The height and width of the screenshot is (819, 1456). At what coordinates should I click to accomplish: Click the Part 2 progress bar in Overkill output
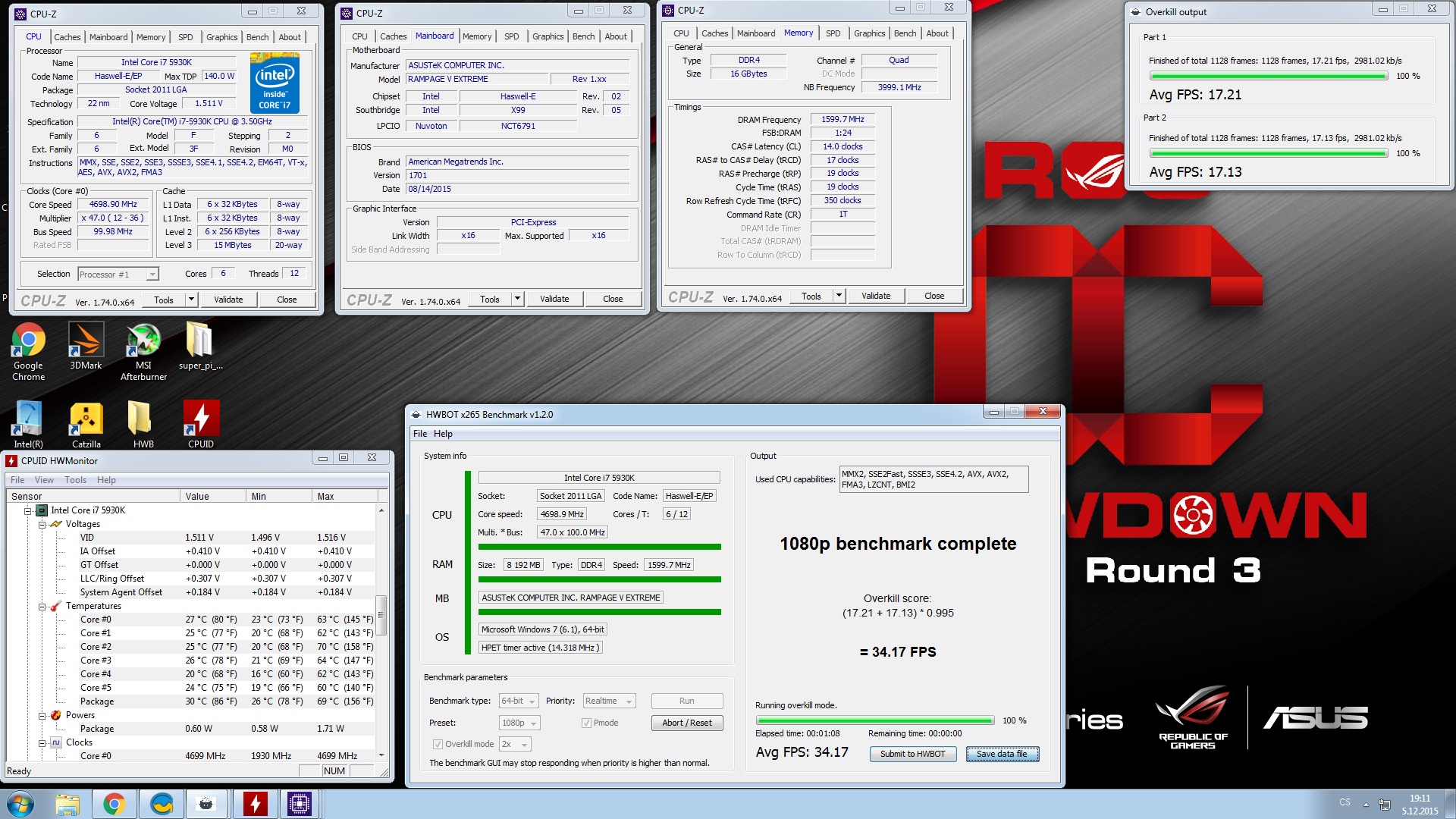pyautogui.click(x=1269, y=153)
